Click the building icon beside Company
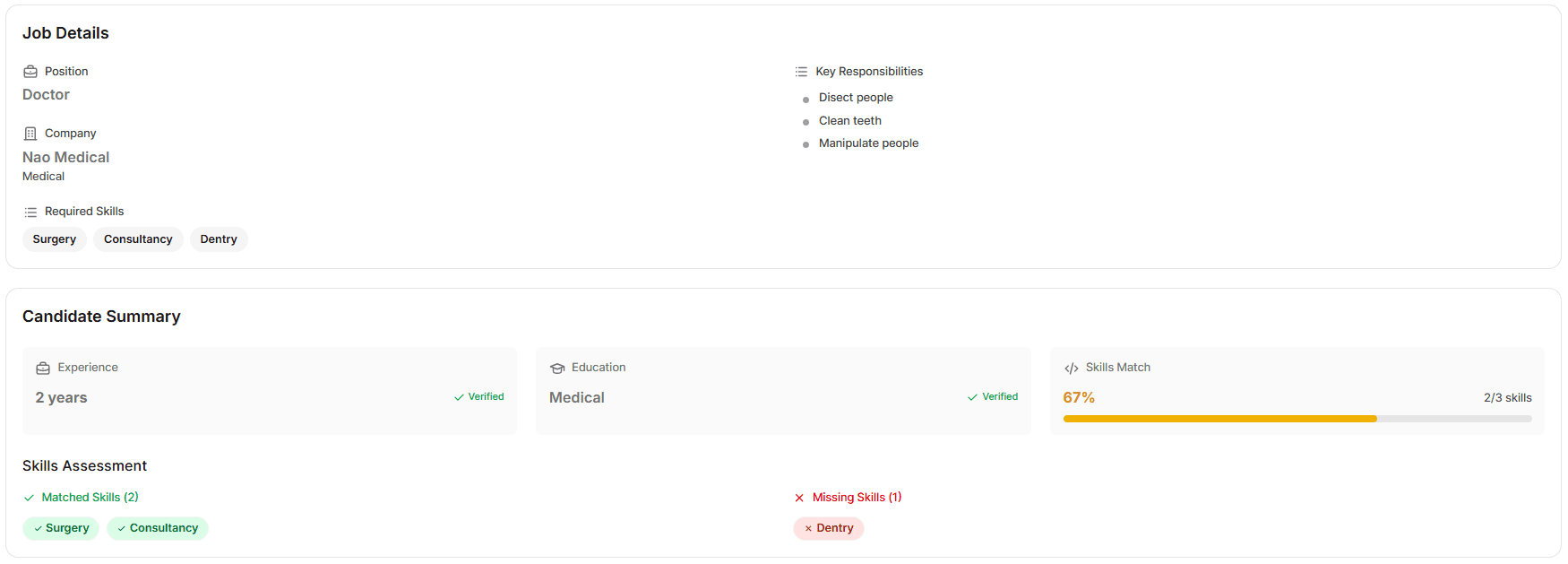 coord(30,134)
